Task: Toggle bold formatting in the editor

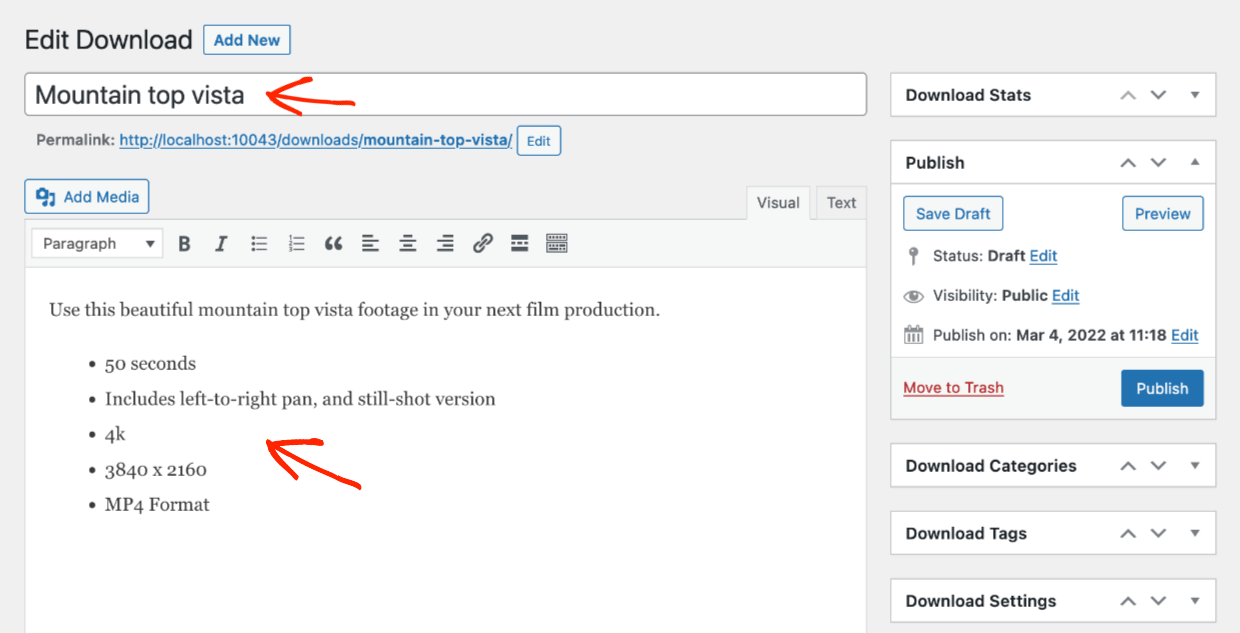Action: click(184, 243)
